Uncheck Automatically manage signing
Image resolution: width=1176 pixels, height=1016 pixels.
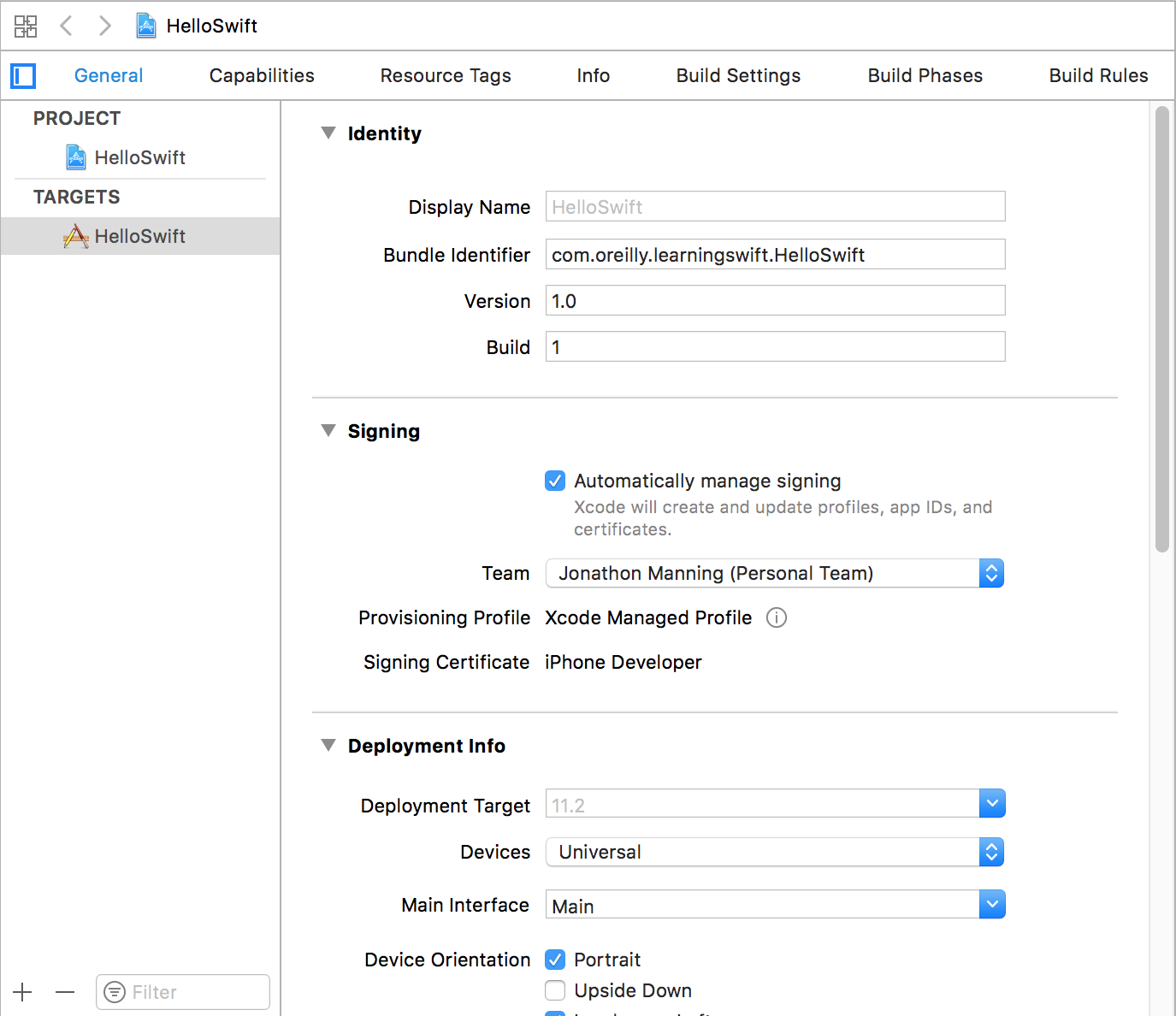[x=555, y=481]
